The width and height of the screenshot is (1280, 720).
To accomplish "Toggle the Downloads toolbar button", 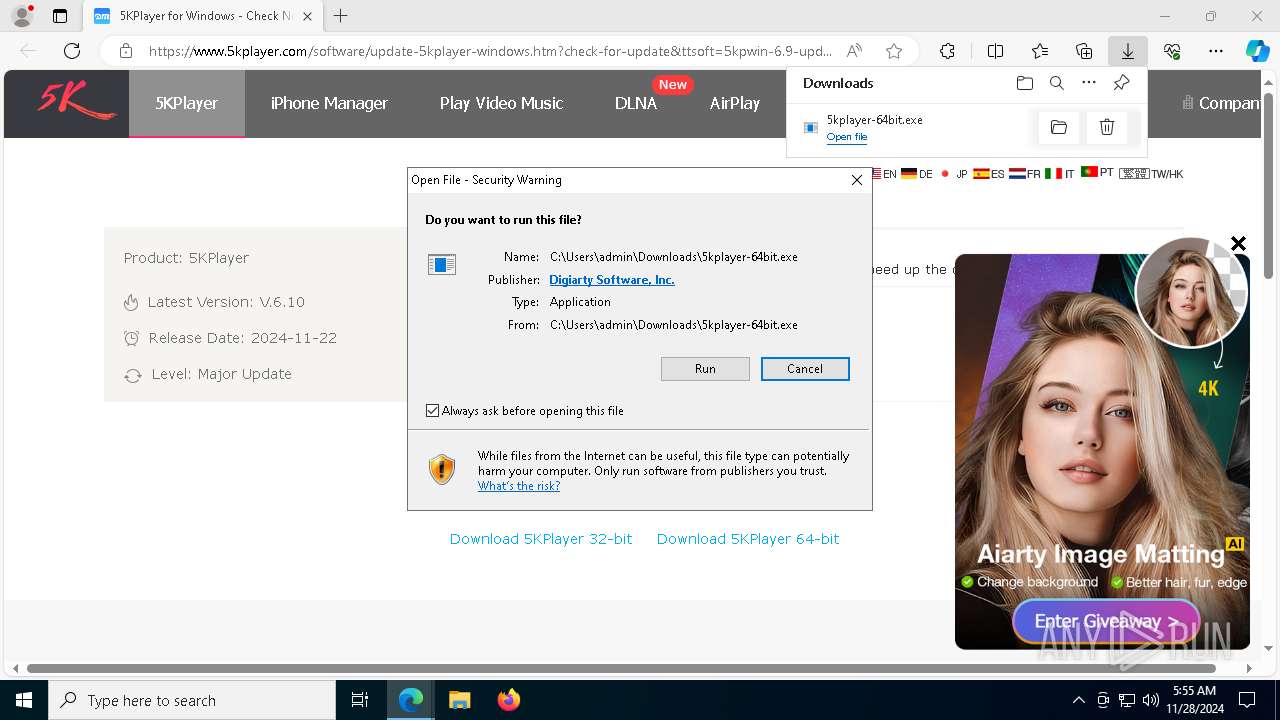I will 1128,51.
